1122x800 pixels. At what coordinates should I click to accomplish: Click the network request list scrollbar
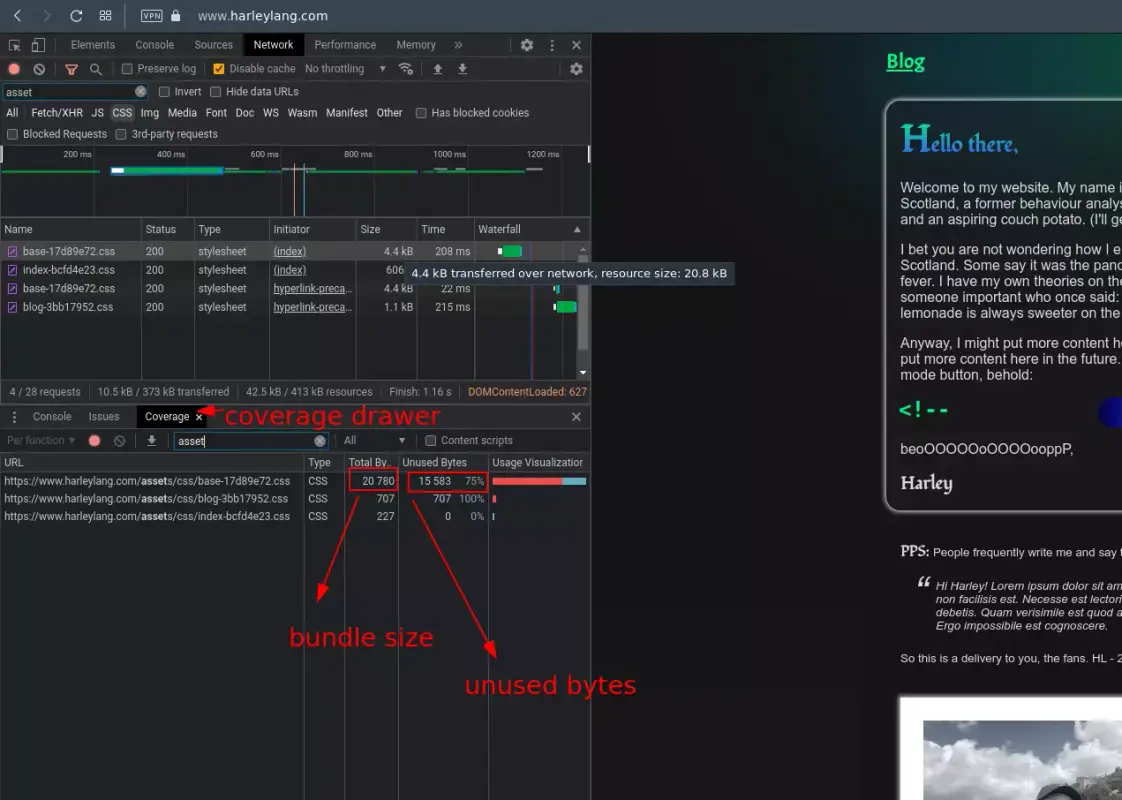[583, 311]
